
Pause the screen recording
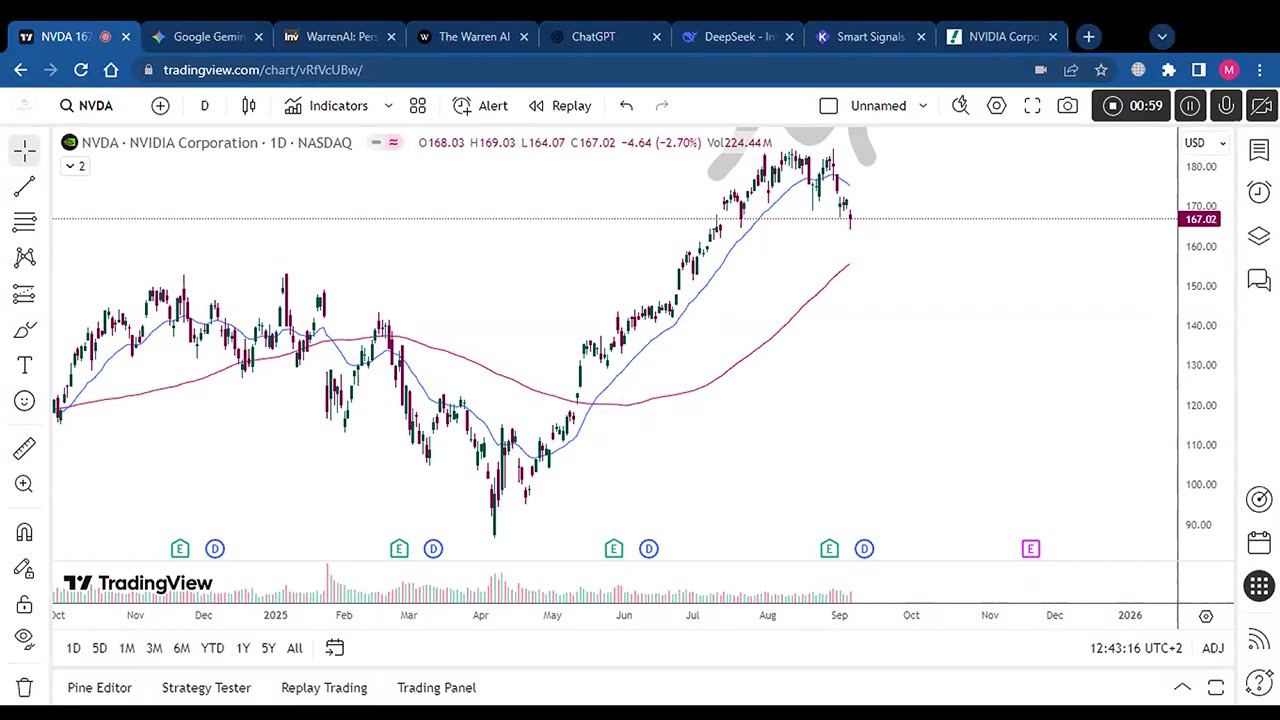(x=1190, y=105)
